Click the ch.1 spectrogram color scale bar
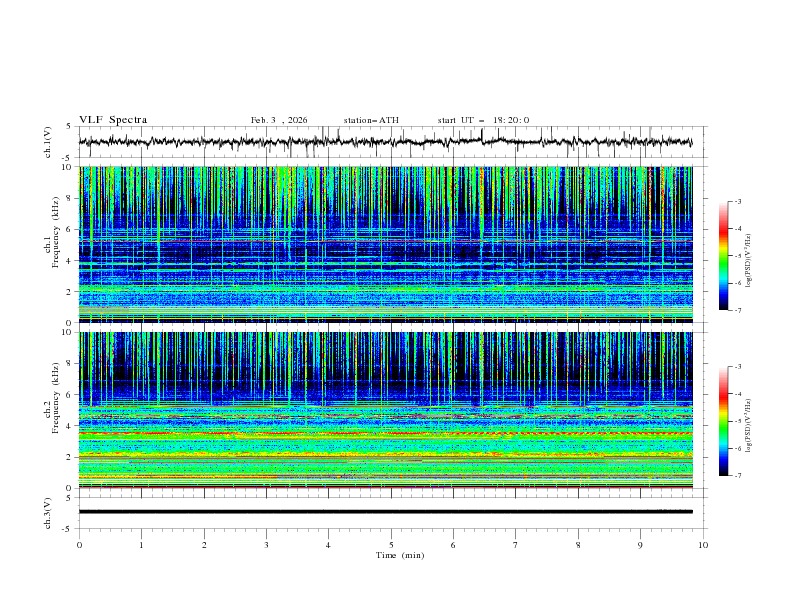The height and width of the screenshot is (612, 792). click(x=723, y=255)
